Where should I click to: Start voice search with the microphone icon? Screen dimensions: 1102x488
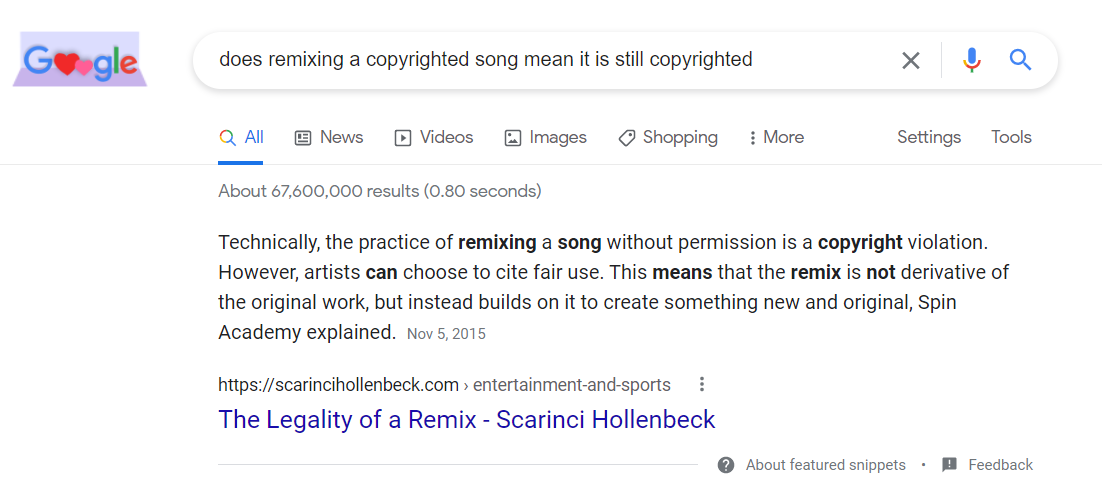pyautogui.click(x=971, y=60)
